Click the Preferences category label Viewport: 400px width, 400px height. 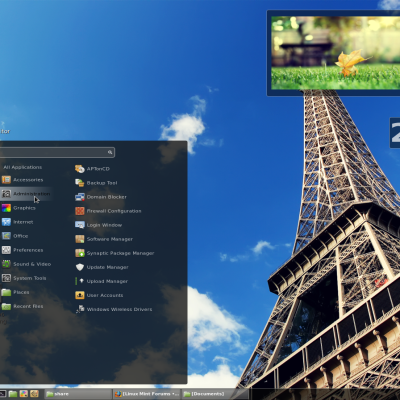28,250
